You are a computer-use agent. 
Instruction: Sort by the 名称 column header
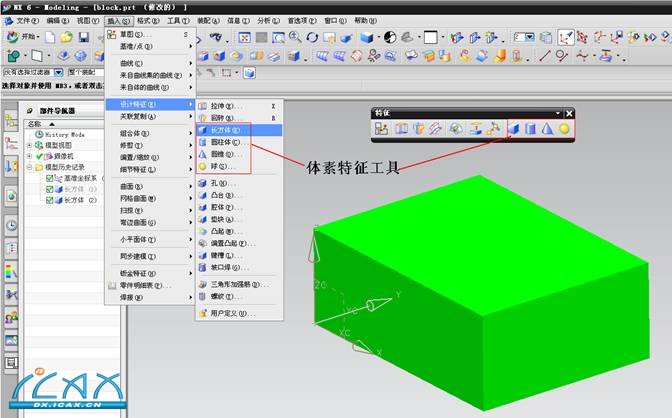(36, 123)
